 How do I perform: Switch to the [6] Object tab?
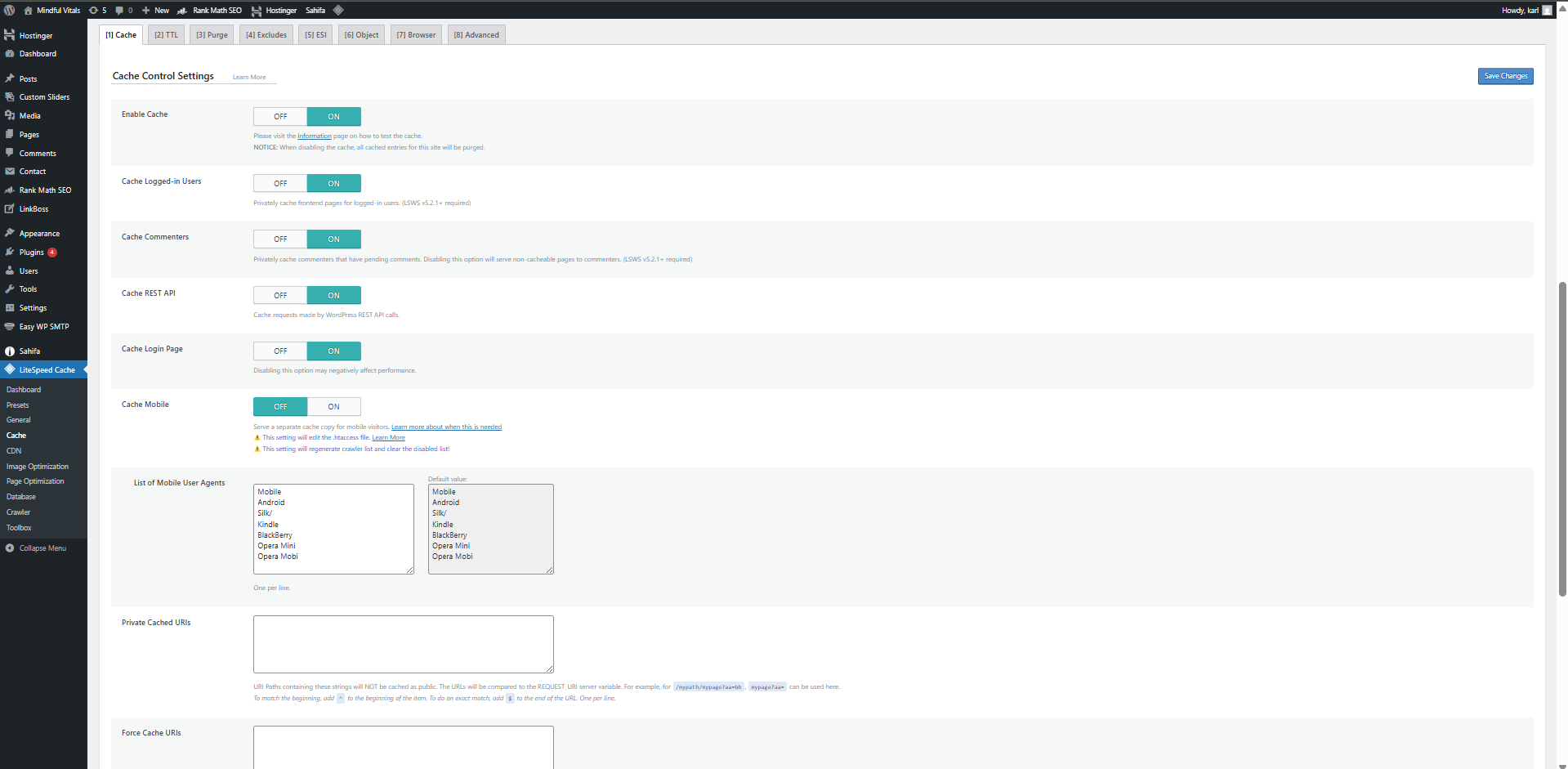[361, 34]
